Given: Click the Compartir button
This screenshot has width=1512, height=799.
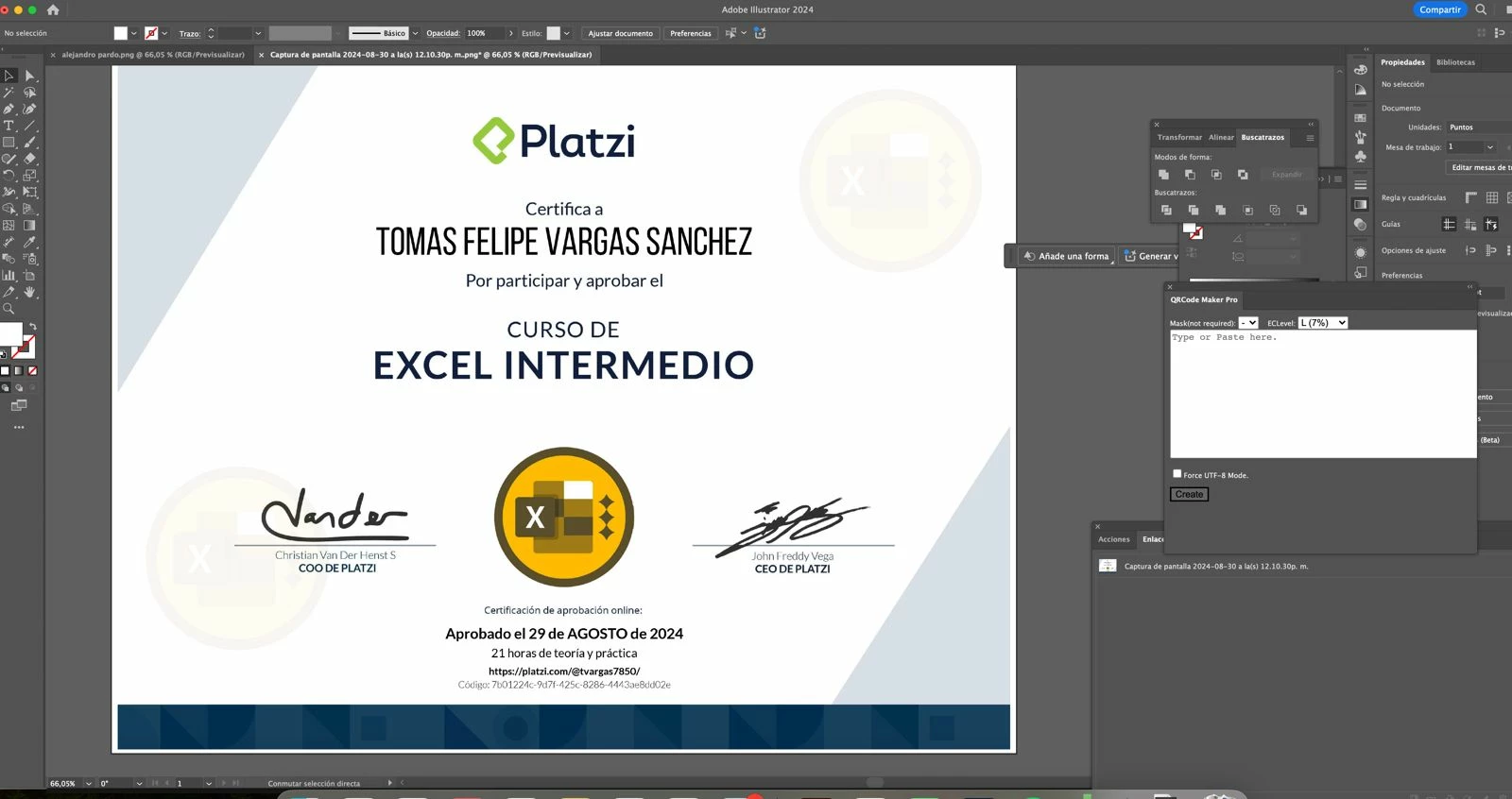Looking at the screenshot, I should tap(1440, 9).
